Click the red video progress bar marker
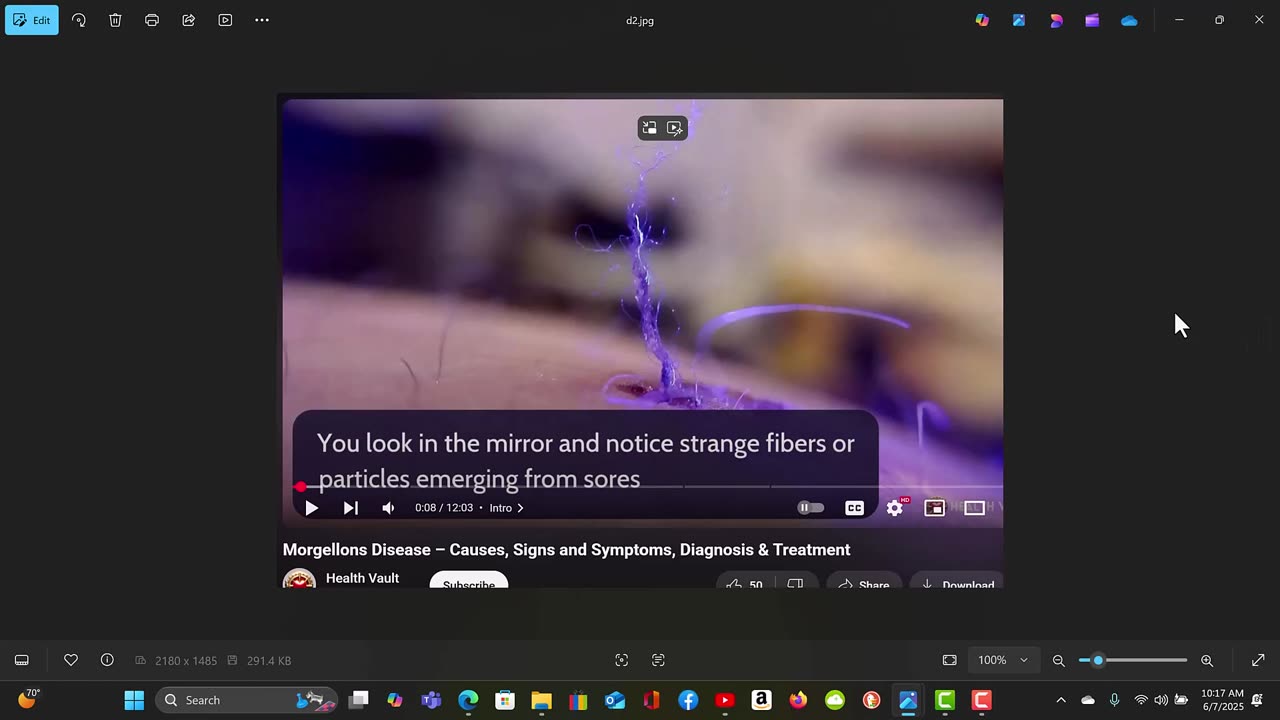This screenshot has height=720, width=1280. pyautogui.click(x=300, y=487)
